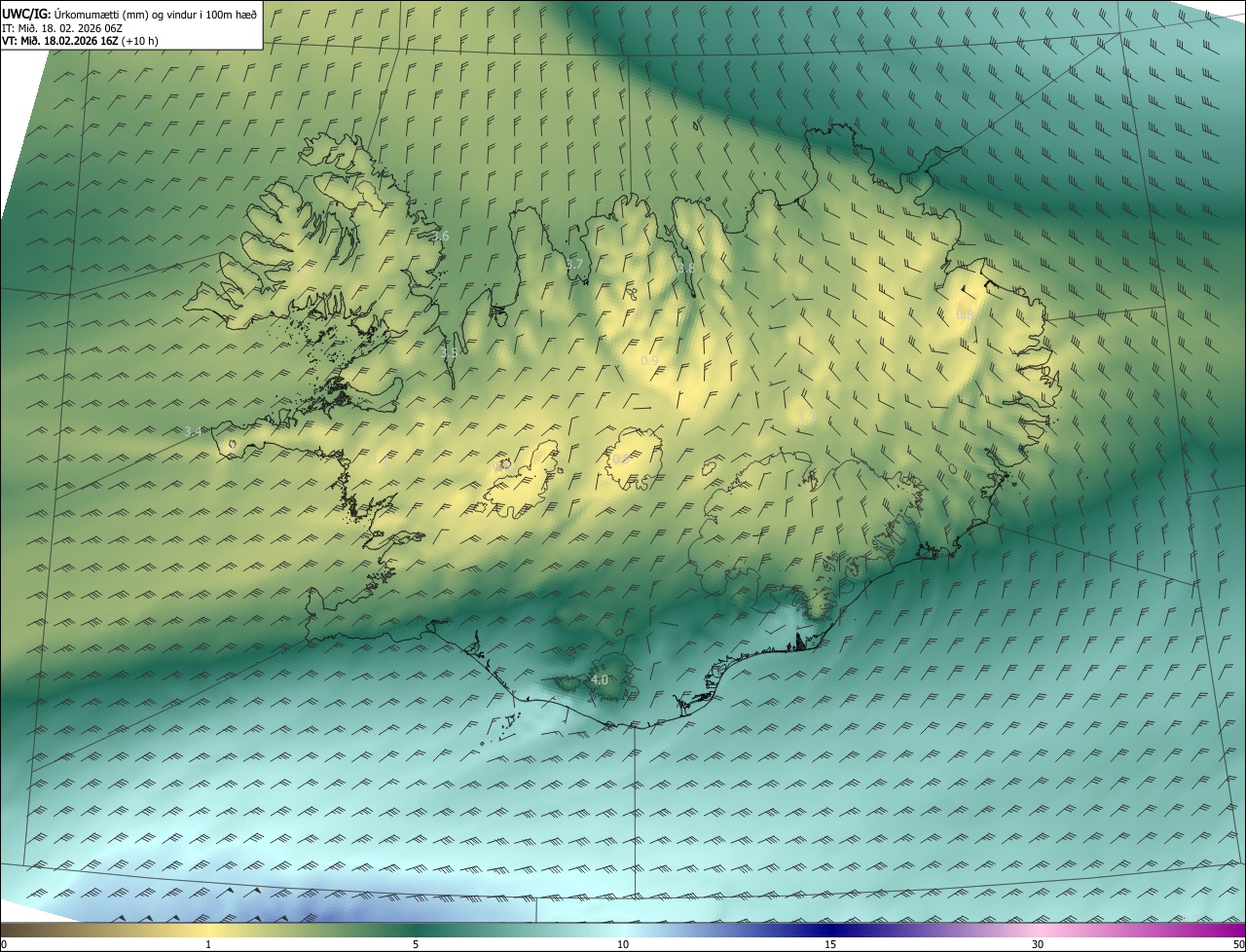The height and width of the screenshot is (952, 1246).
Task: Click the 3.5 value label beside the western bay
Action: 448,354
